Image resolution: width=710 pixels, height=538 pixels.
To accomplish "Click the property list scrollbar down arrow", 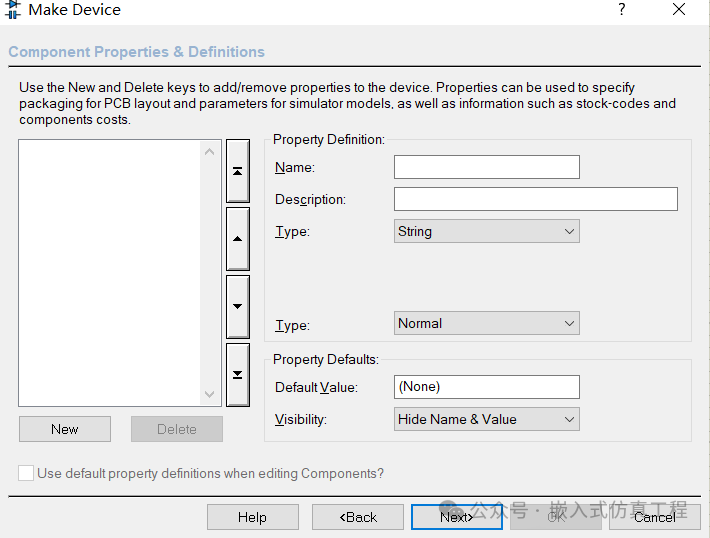I will click(210, 394).
